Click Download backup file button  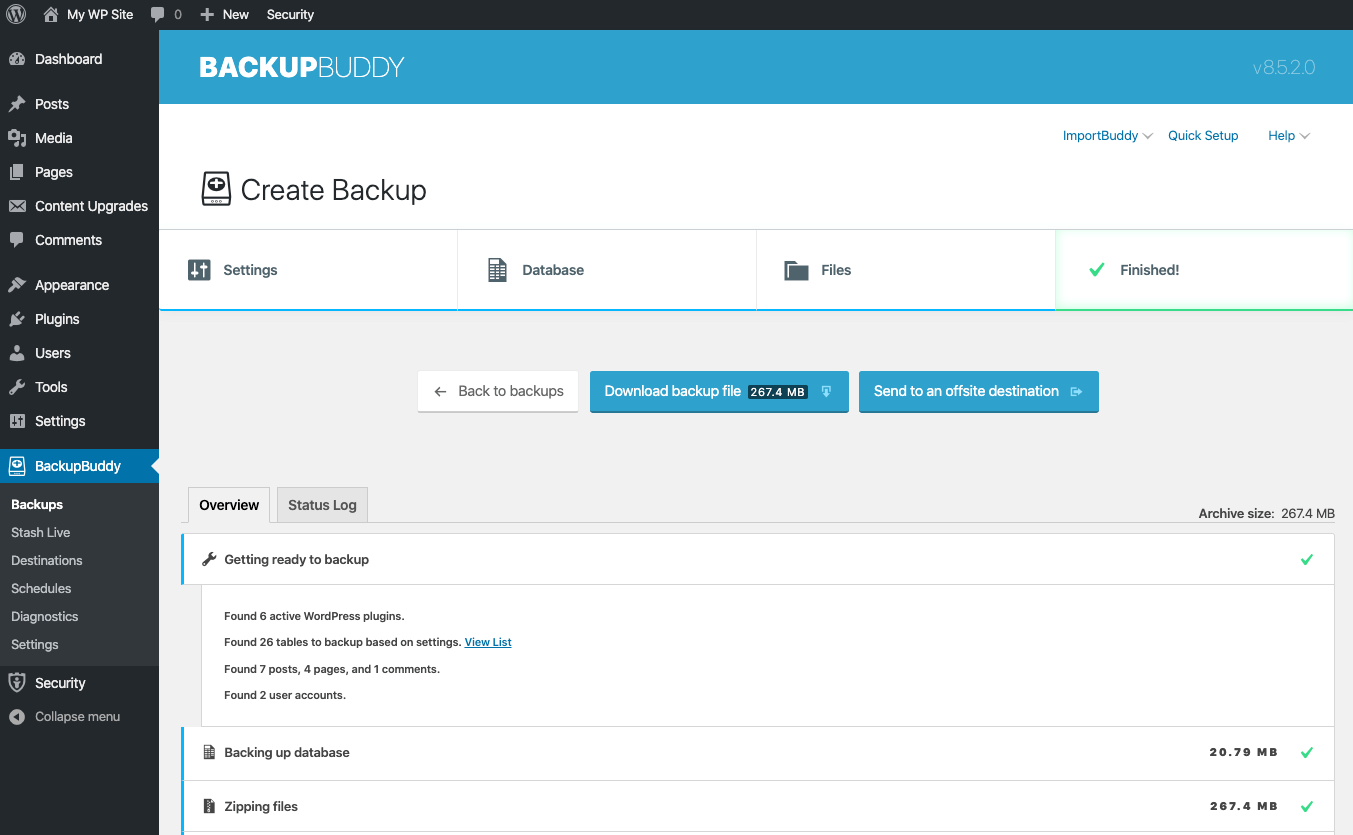click(x=719, y=391)
